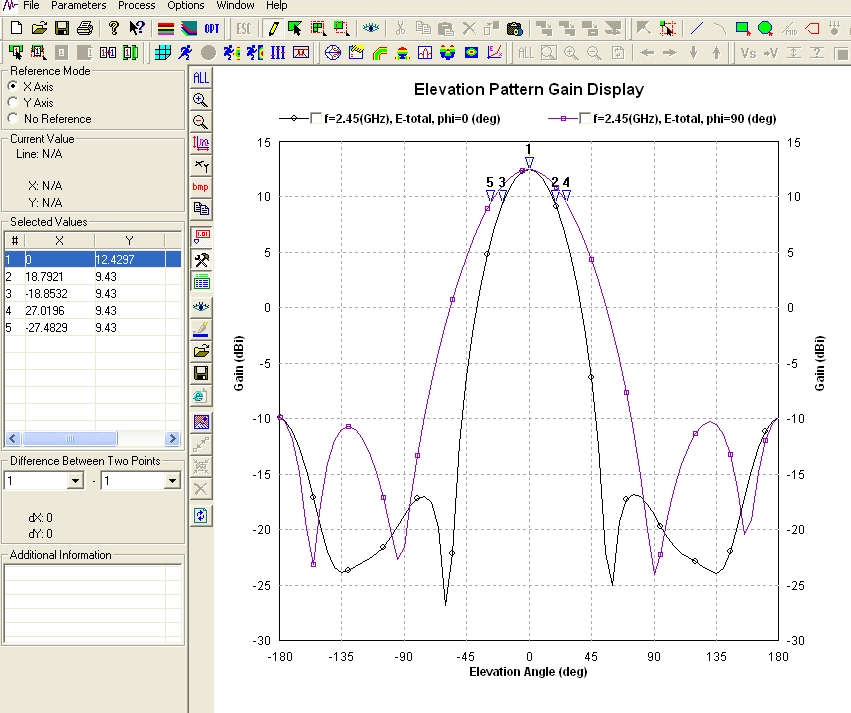Open the Process menu
851x713 pixels.
[136, 6]
